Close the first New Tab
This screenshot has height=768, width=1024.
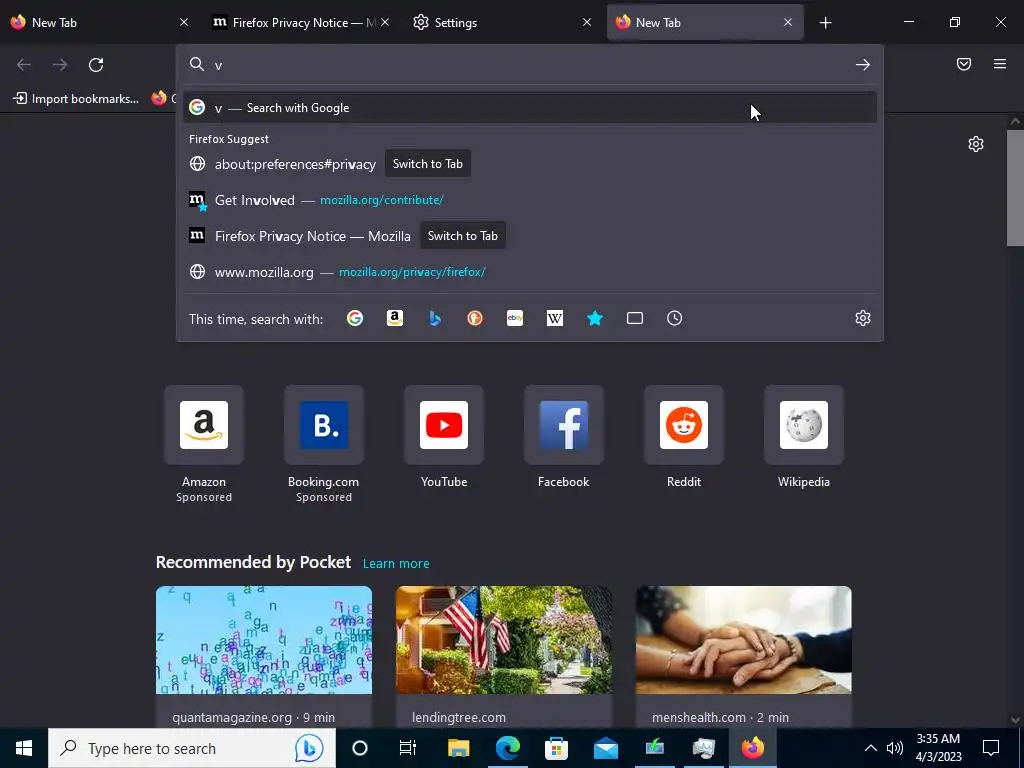click(184, 23)
